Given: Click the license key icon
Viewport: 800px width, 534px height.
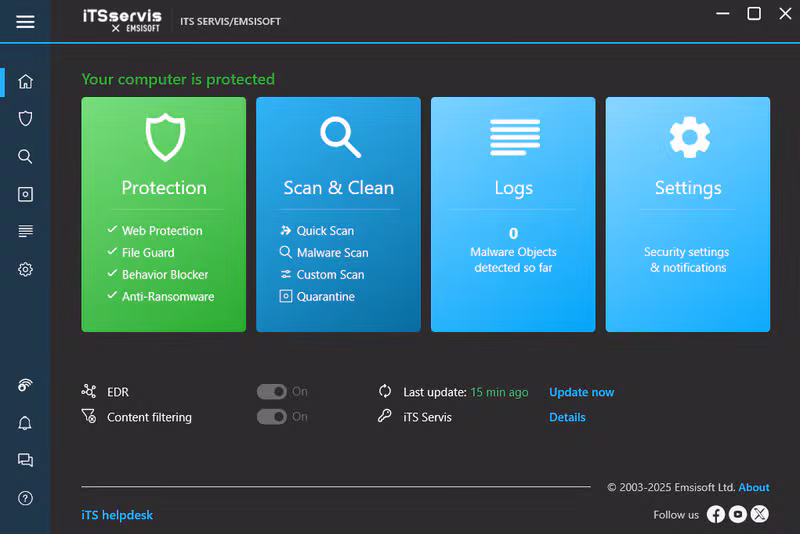Looking at the screenshot, I should pos(385,416).
